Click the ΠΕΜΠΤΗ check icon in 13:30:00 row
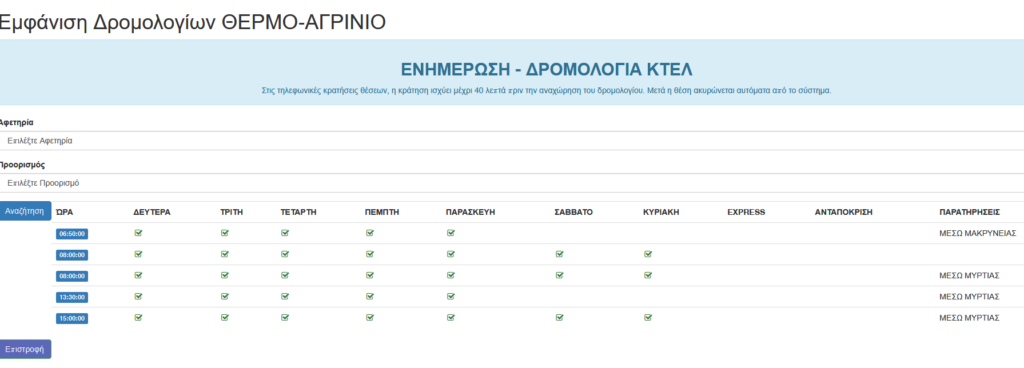The image size is (1024, 368). 370,296
